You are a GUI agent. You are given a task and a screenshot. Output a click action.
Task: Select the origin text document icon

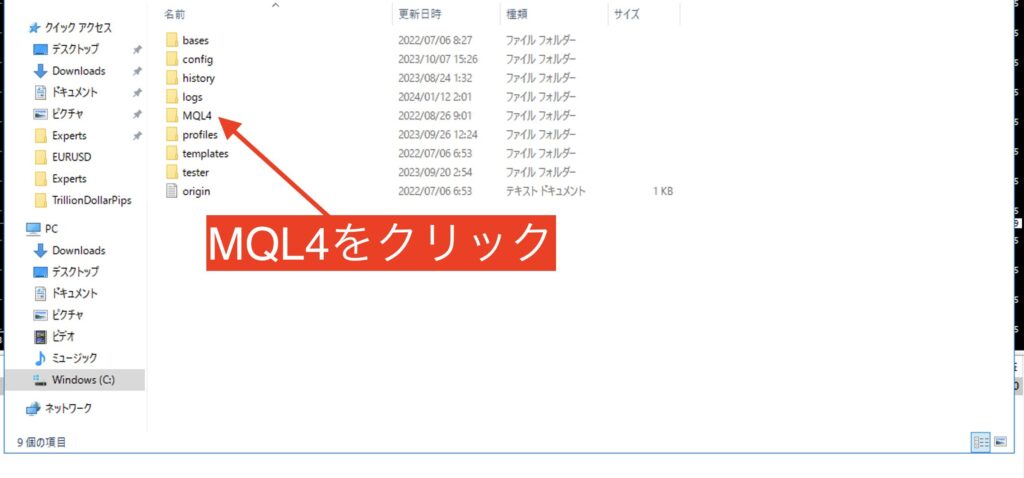point(172,191)
